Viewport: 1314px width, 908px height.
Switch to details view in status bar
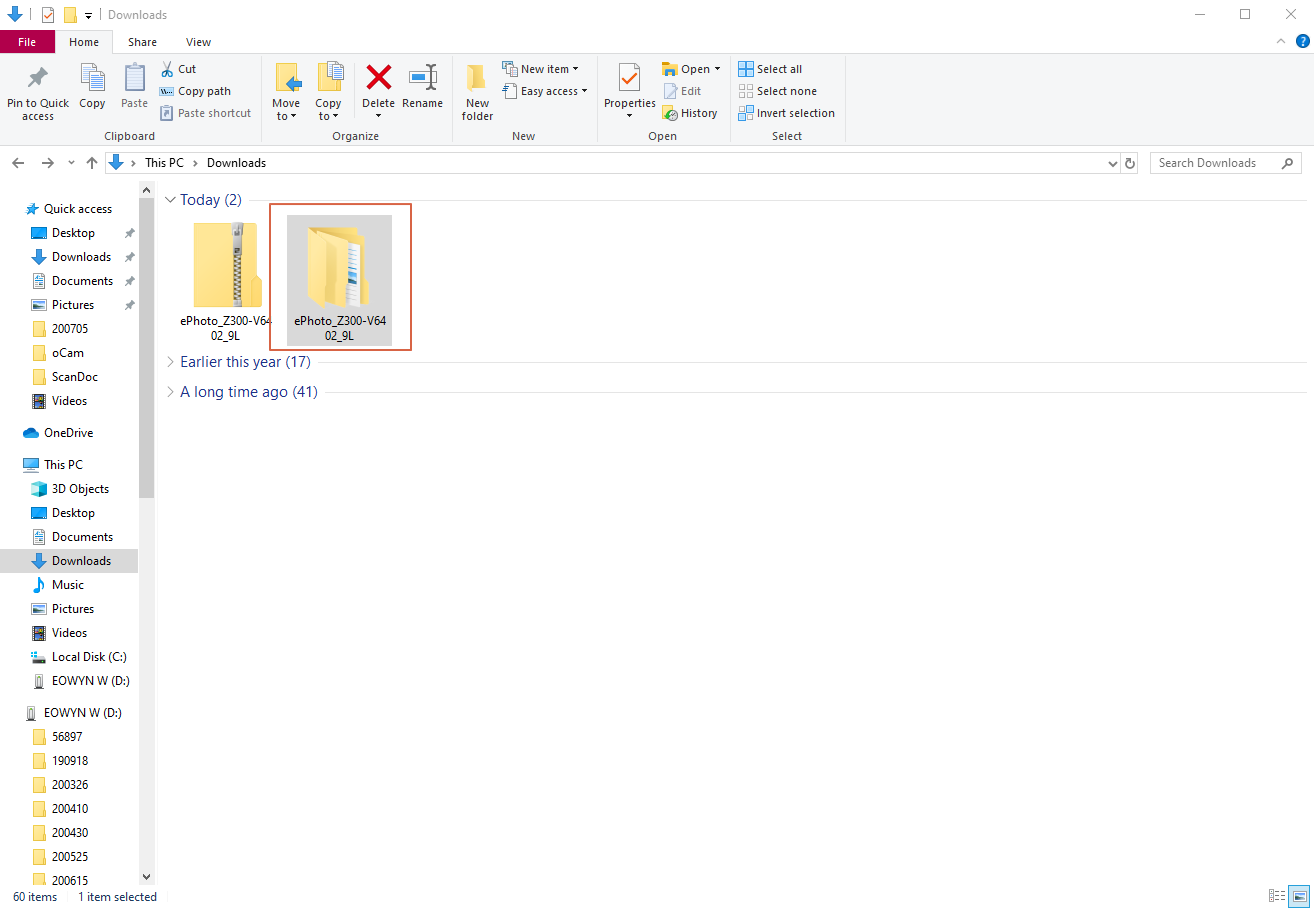click(1277, 896)
